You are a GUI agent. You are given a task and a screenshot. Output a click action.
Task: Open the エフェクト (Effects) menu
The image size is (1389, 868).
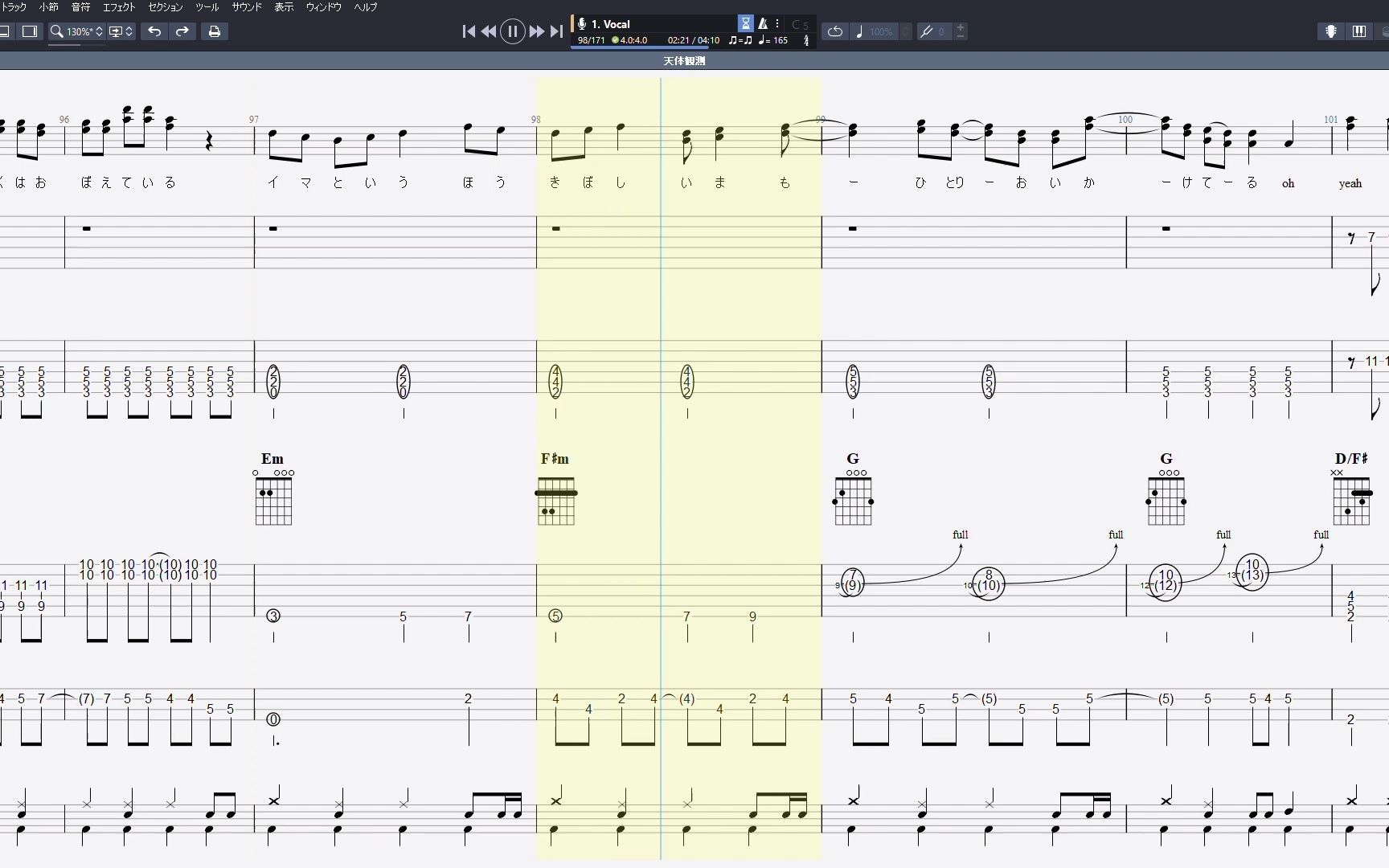119,7
